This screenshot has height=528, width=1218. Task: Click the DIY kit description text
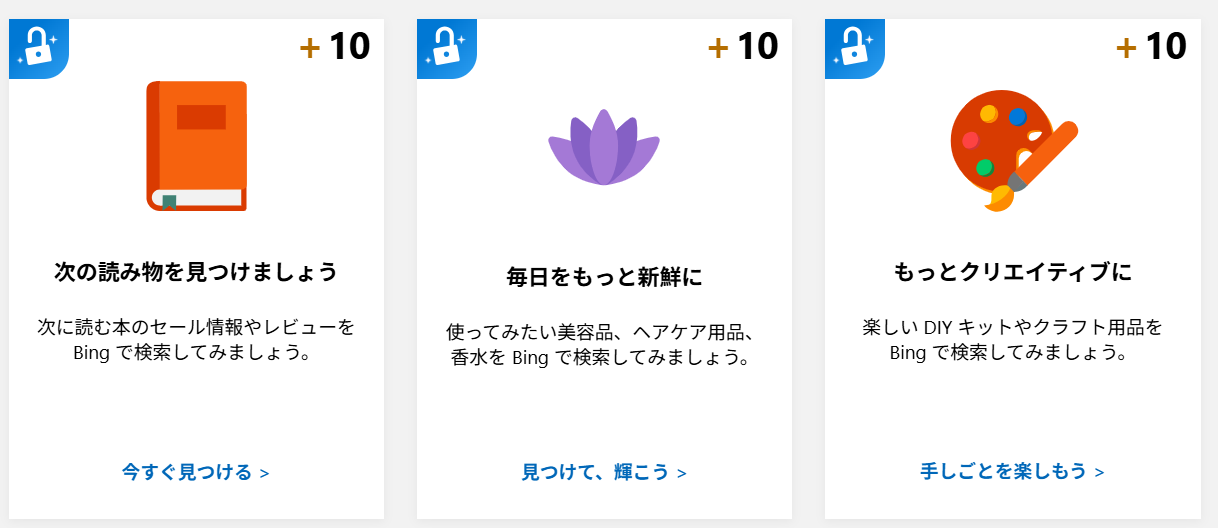(x=1012, y=339)
